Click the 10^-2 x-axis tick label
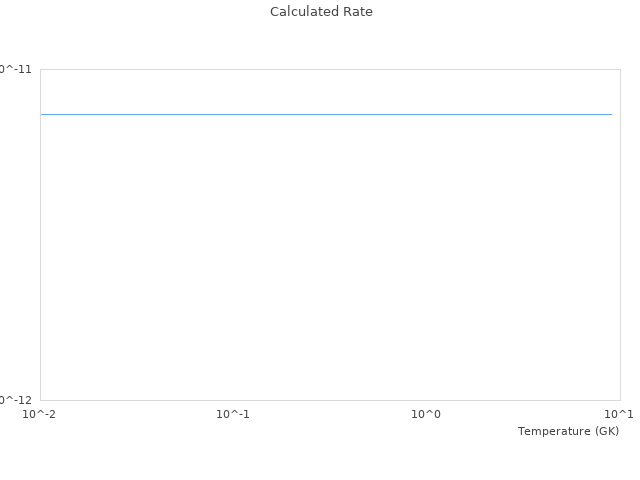The width and height of the screenshot is (640, 480). click(40, 414)
